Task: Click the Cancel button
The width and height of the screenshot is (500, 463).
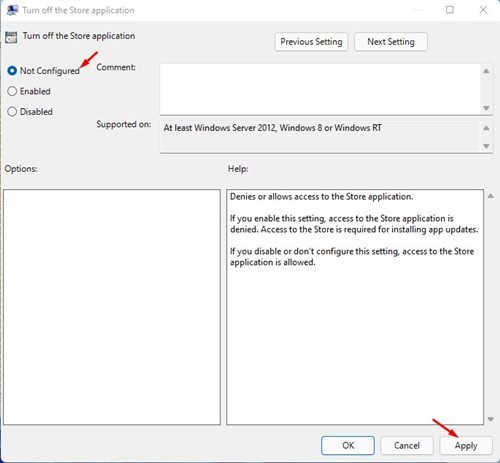Action: 407,445
